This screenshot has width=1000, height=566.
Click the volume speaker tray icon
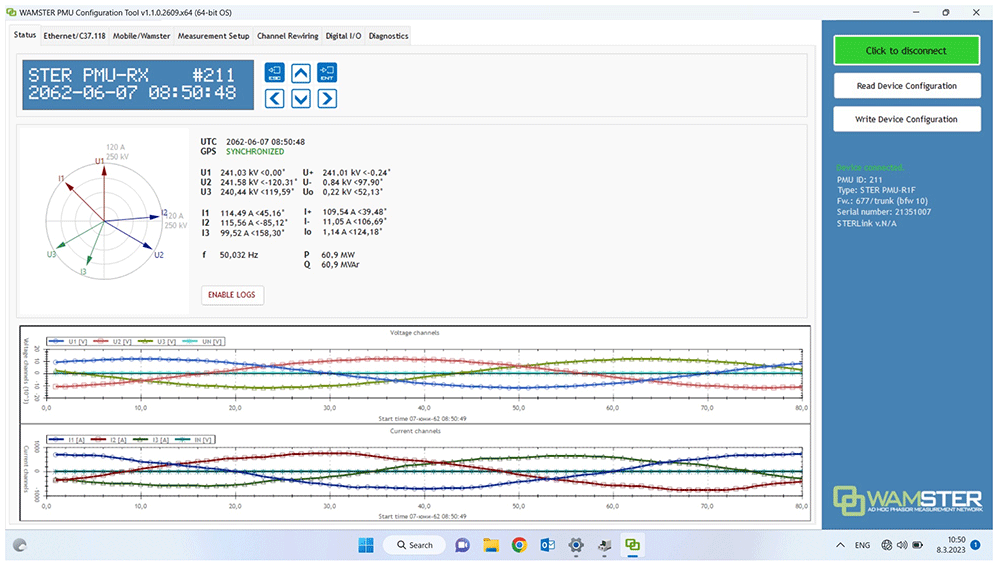902,545
